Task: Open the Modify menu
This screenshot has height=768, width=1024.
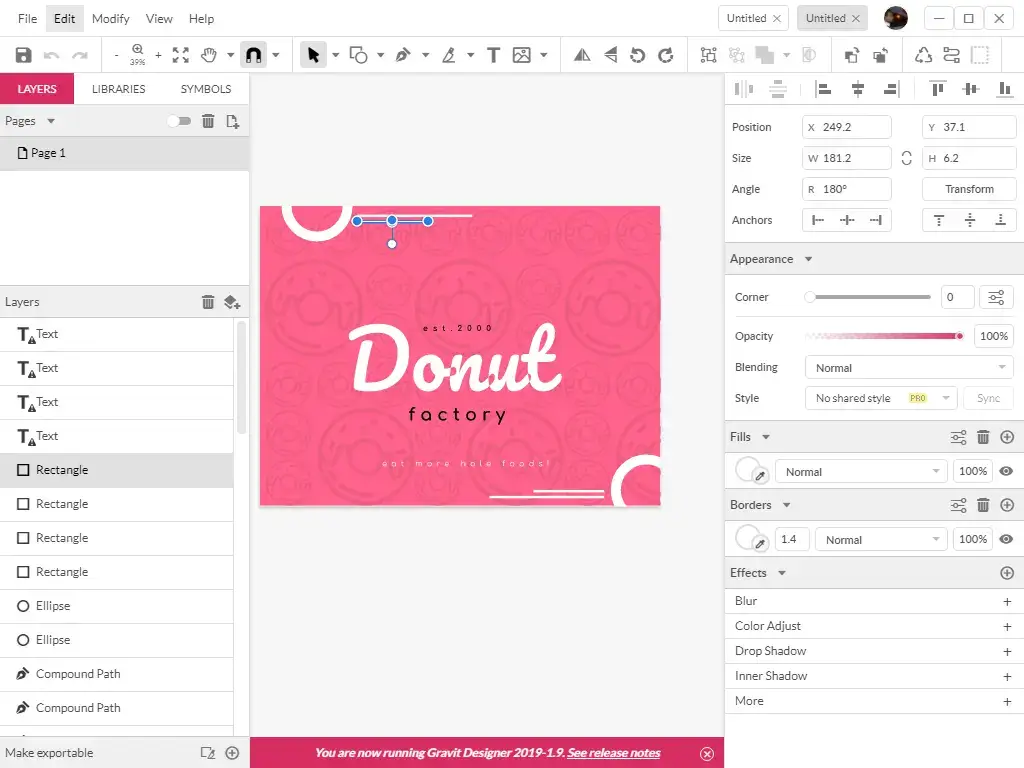Action: [110, 18]
